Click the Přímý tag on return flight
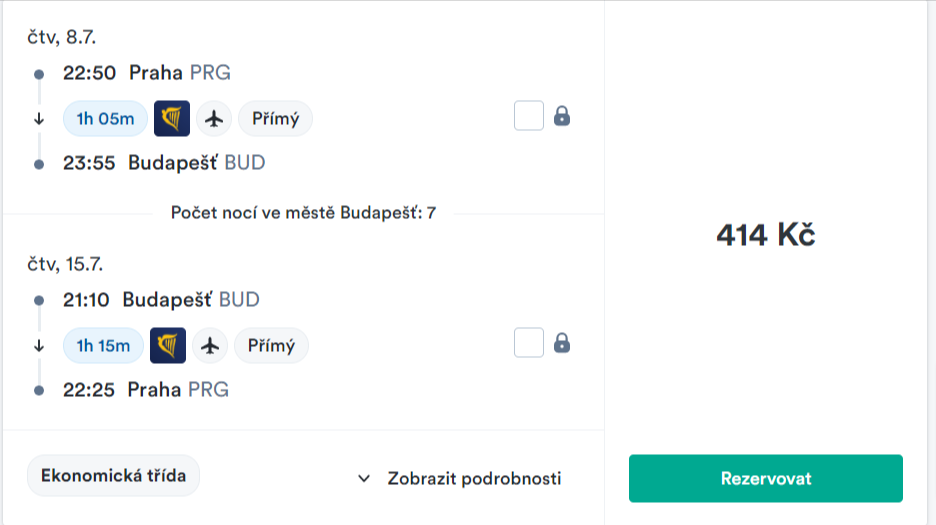This screenshot has width=936, height=525. pyautogui.click(x=271, y=345)
